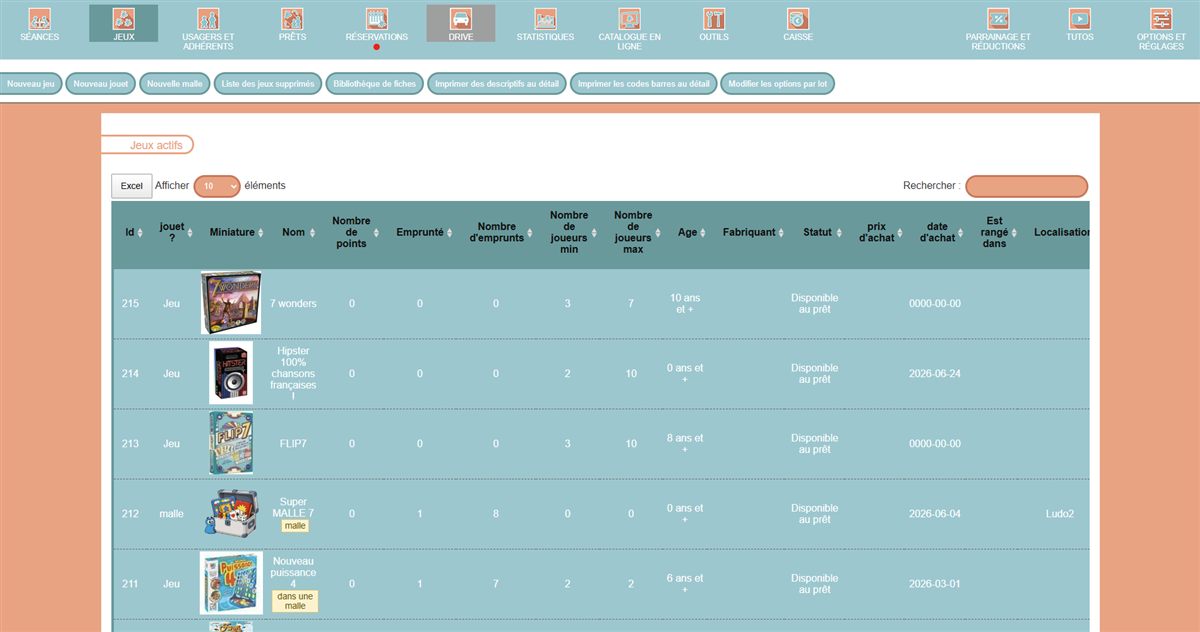
Task: Open the Réservations section icon
Action: click(377, 18)
